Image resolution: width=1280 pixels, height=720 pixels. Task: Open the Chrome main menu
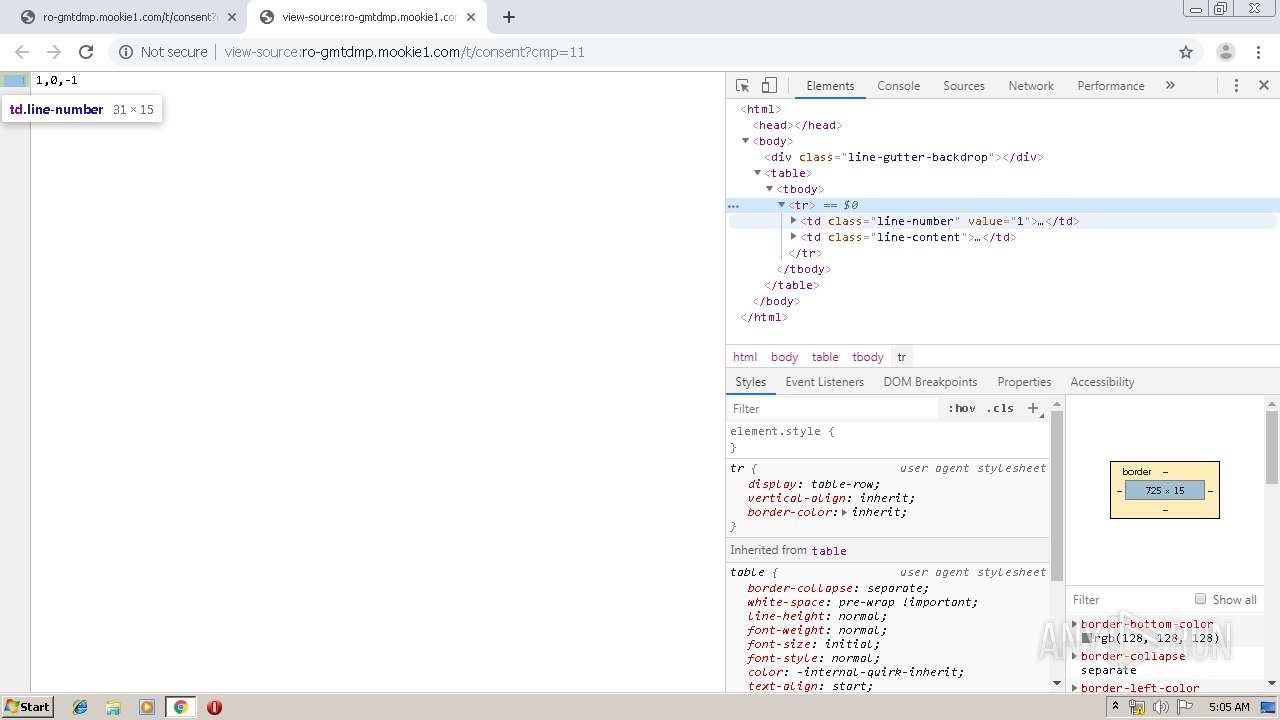[x=1258, y=52]
